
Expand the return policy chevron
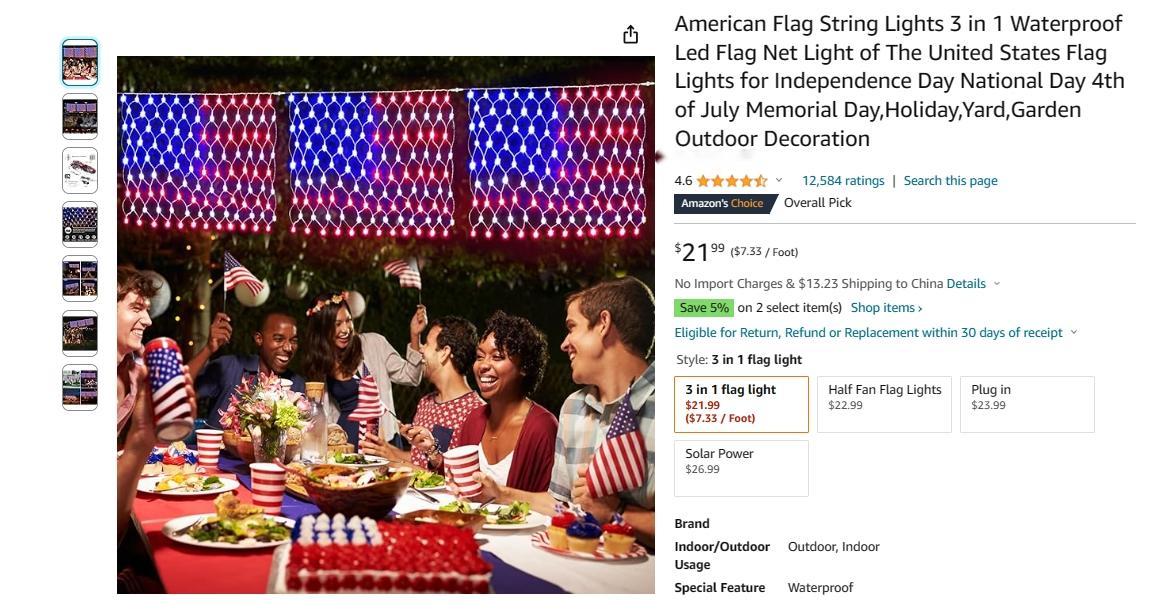pyautogui.click(x=1073, y=332)
